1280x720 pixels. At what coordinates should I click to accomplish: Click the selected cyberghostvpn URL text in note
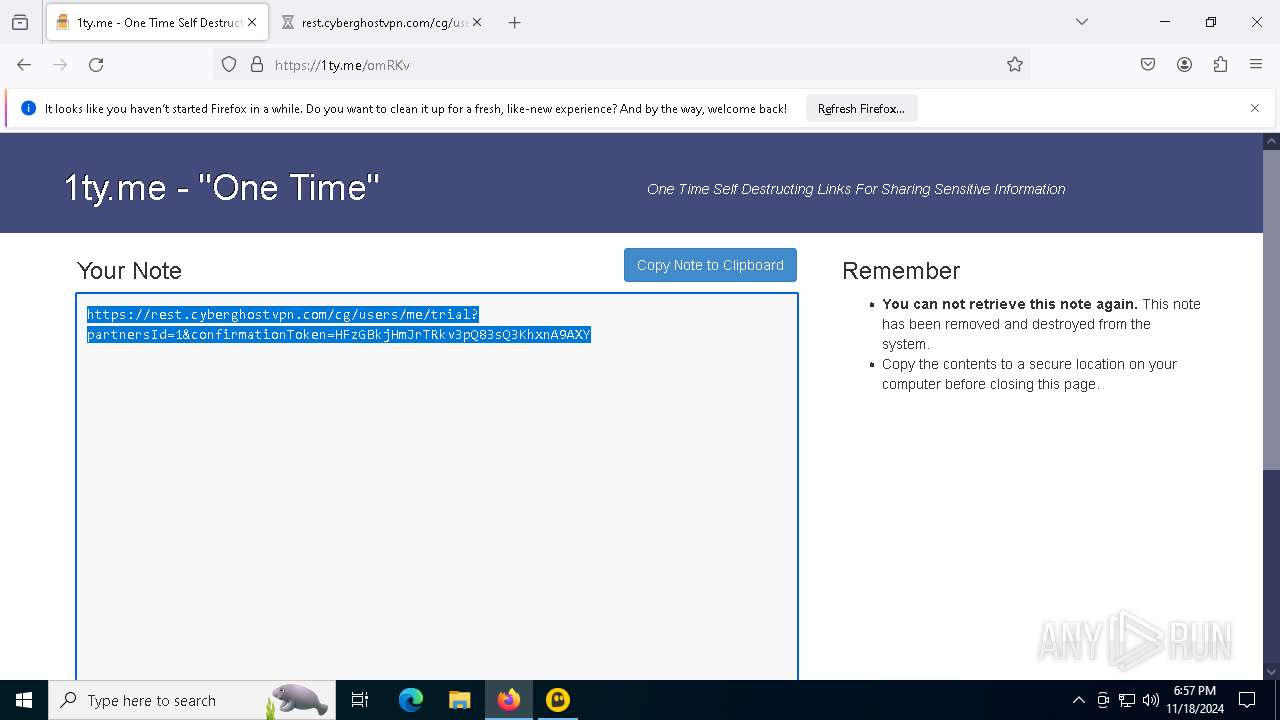pyautogui.click(x=339, y=324)
